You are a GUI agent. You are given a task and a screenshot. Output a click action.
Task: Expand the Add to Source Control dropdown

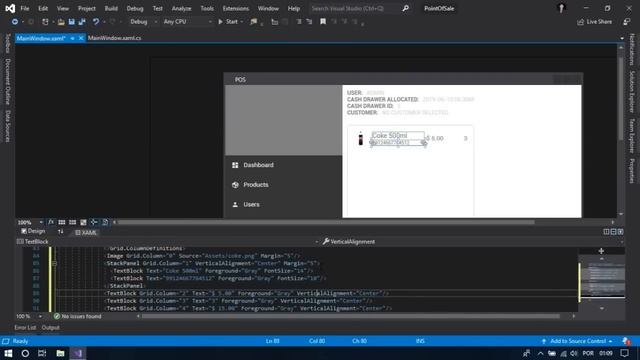click(610, 341)
